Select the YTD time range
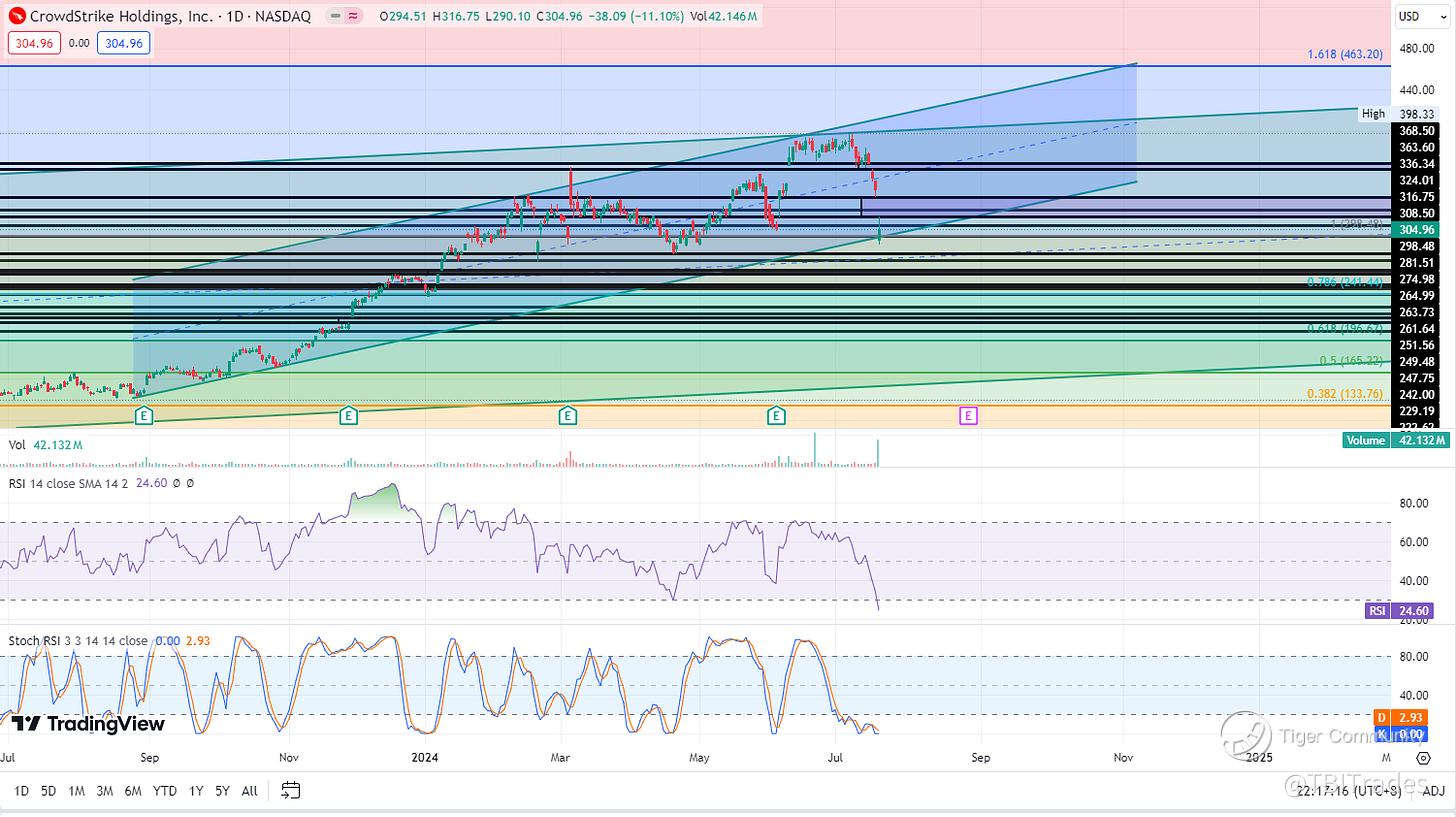Screen dimensions: 1456x817 (x=164, y=791)
